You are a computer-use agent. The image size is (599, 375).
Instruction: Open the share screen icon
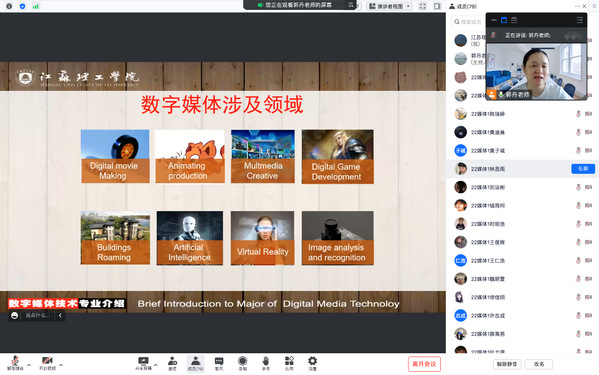coord(143,363)
